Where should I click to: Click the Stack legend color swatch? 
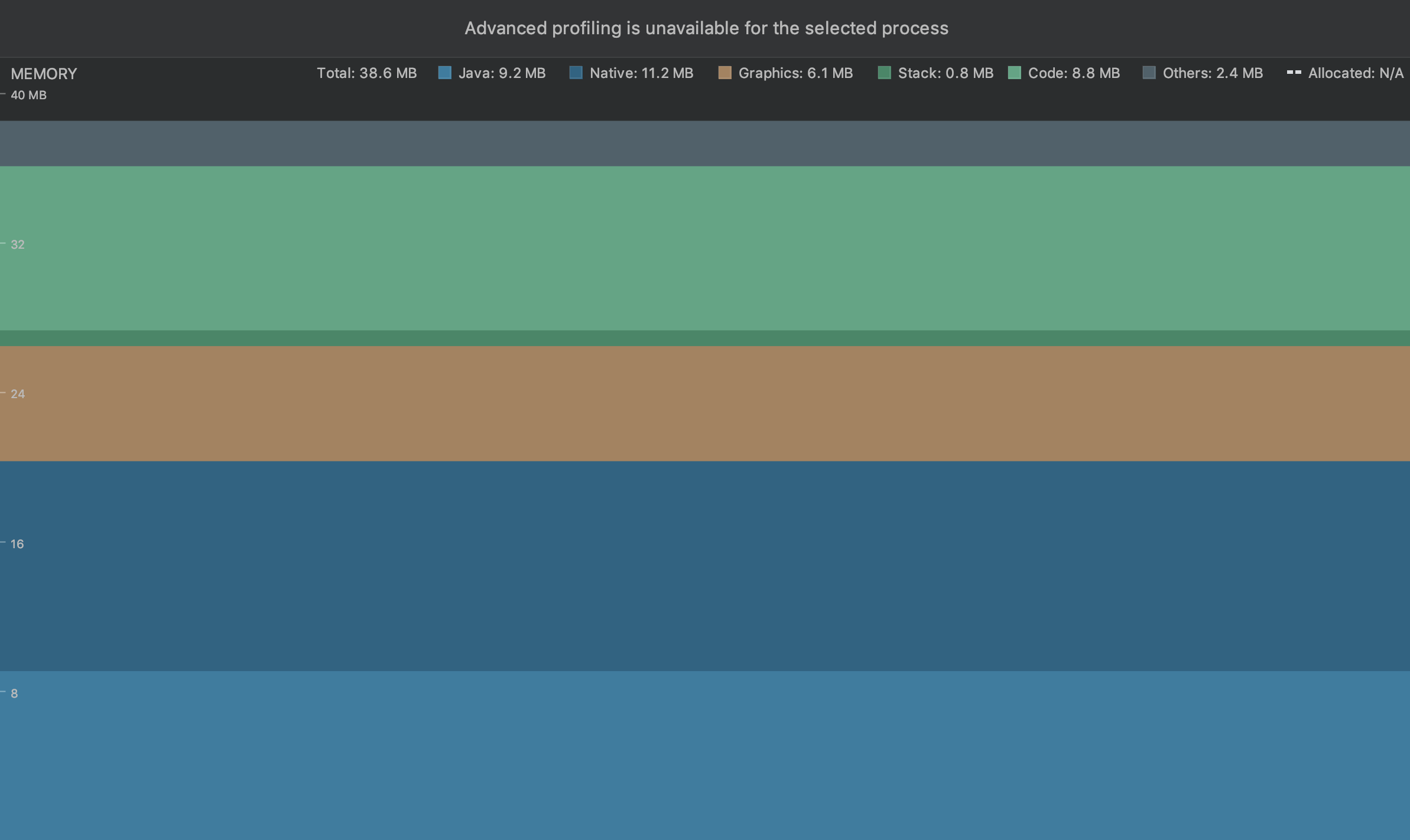[884, 73]
